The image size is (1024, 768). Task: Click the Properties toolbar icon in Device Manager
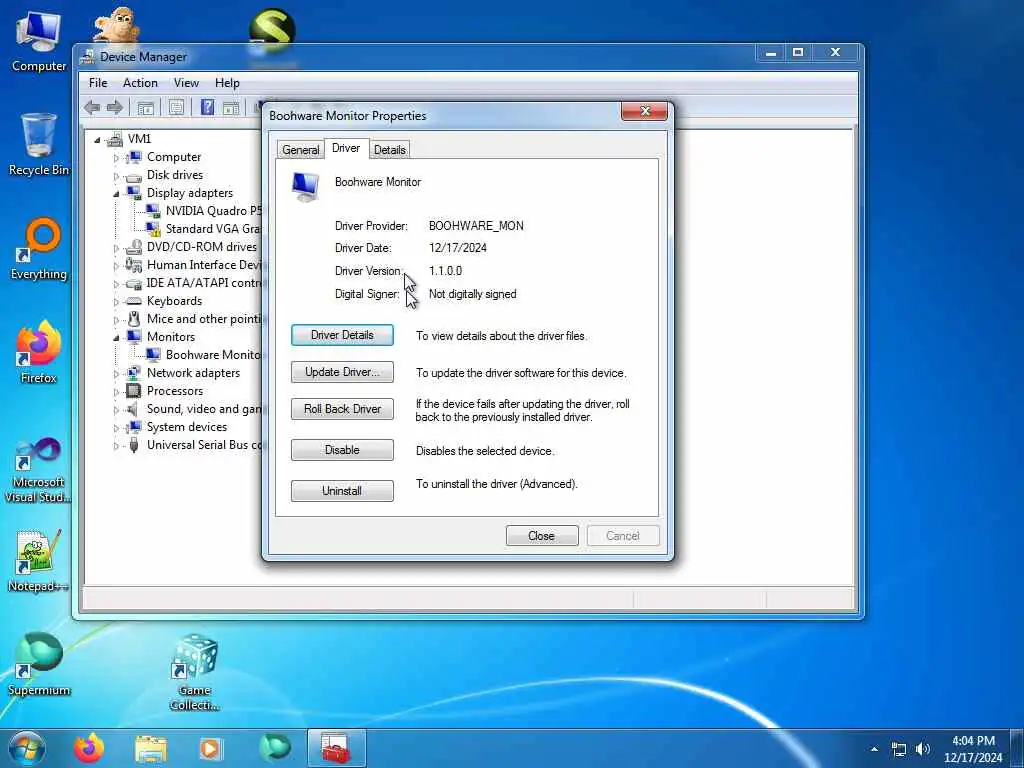176,108
